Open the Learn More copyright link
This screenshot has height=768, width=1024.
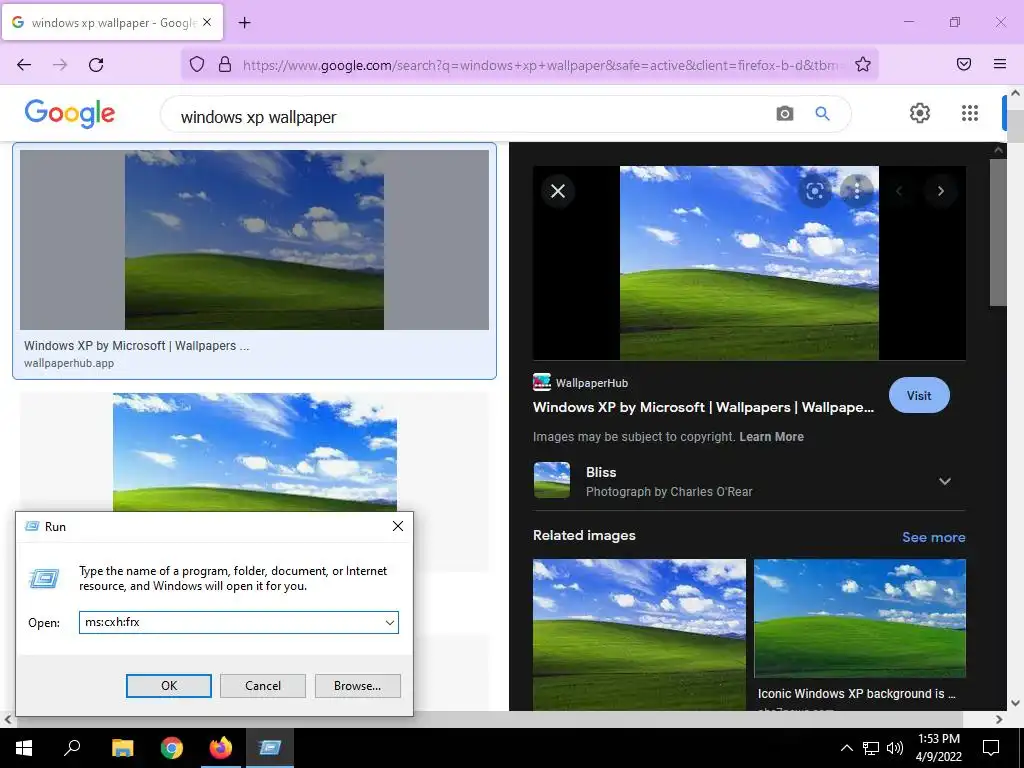tap(771, 437)
